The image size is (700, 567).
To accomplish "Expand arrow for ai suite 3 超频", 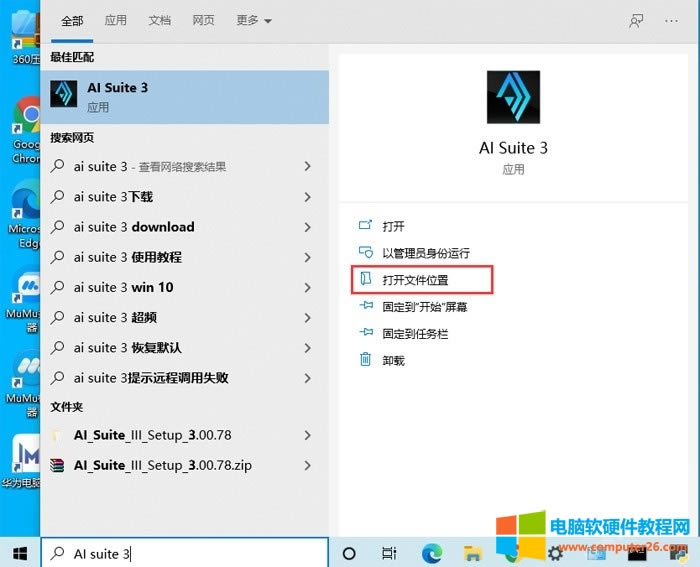I will (x=307, y=318).
